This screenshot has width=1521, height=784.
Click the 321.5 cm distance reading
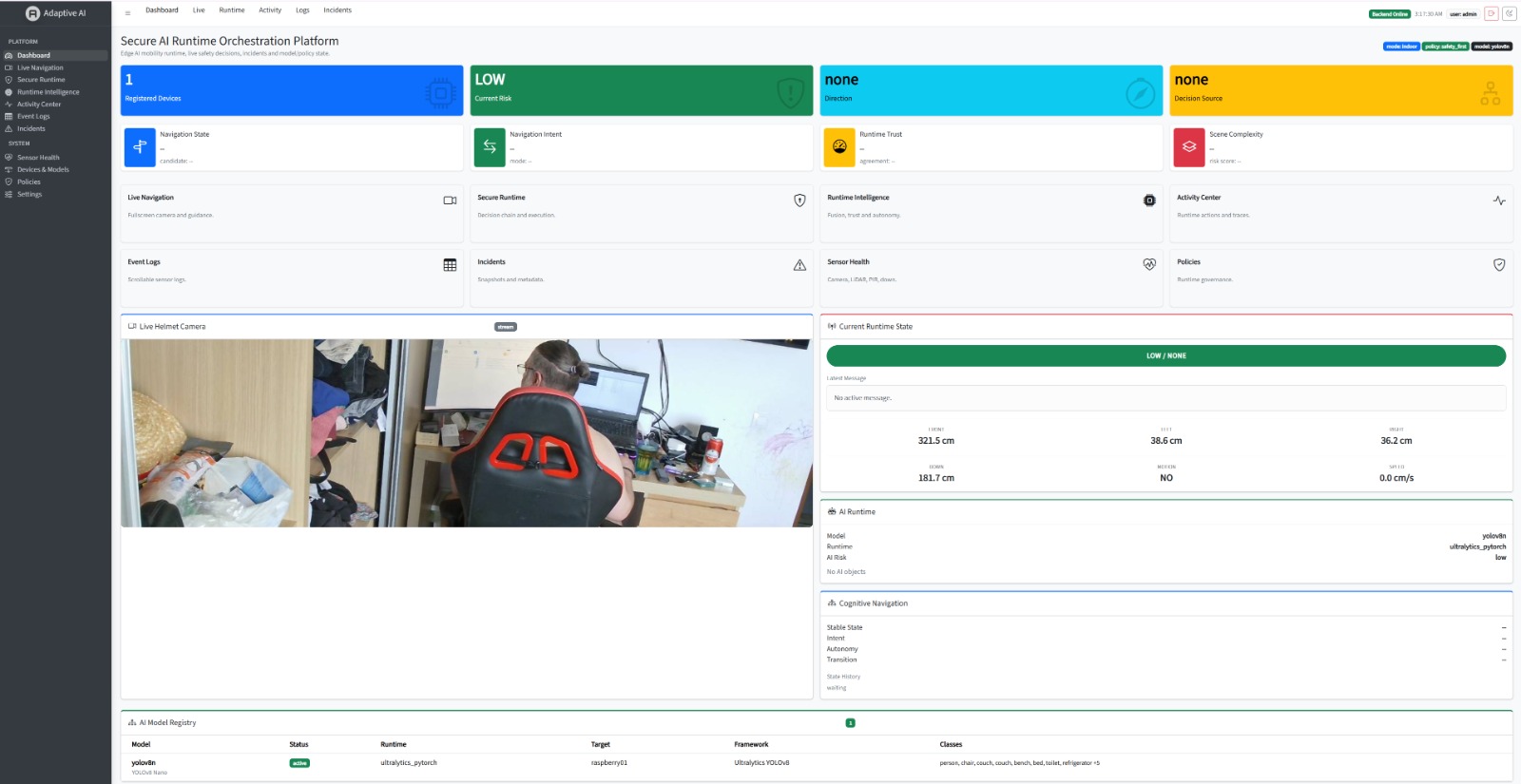[x=936, y=441]
